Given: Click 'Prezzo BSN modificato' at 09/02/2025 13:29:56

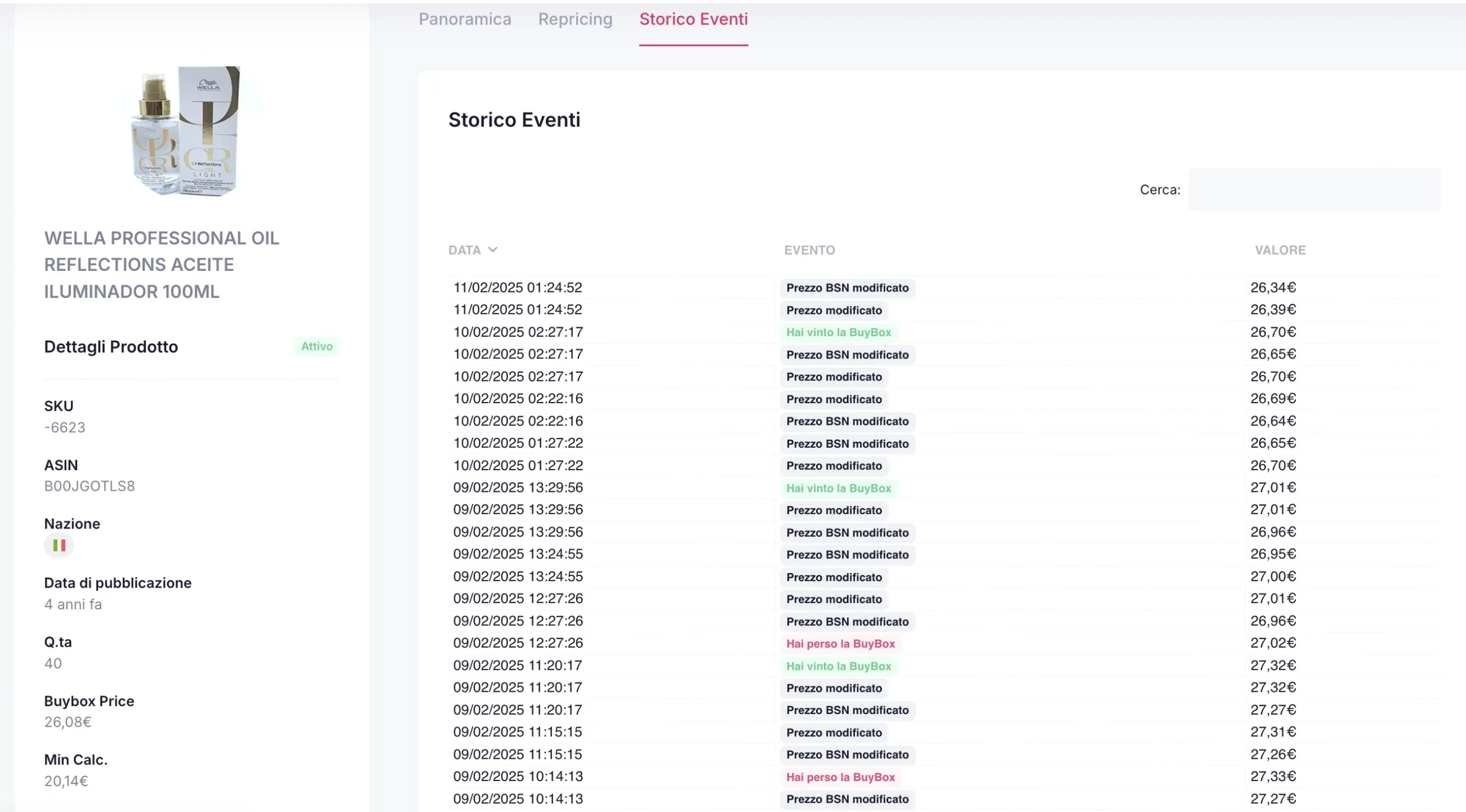Looking at the screenshot, I should (x=847, y=533).
